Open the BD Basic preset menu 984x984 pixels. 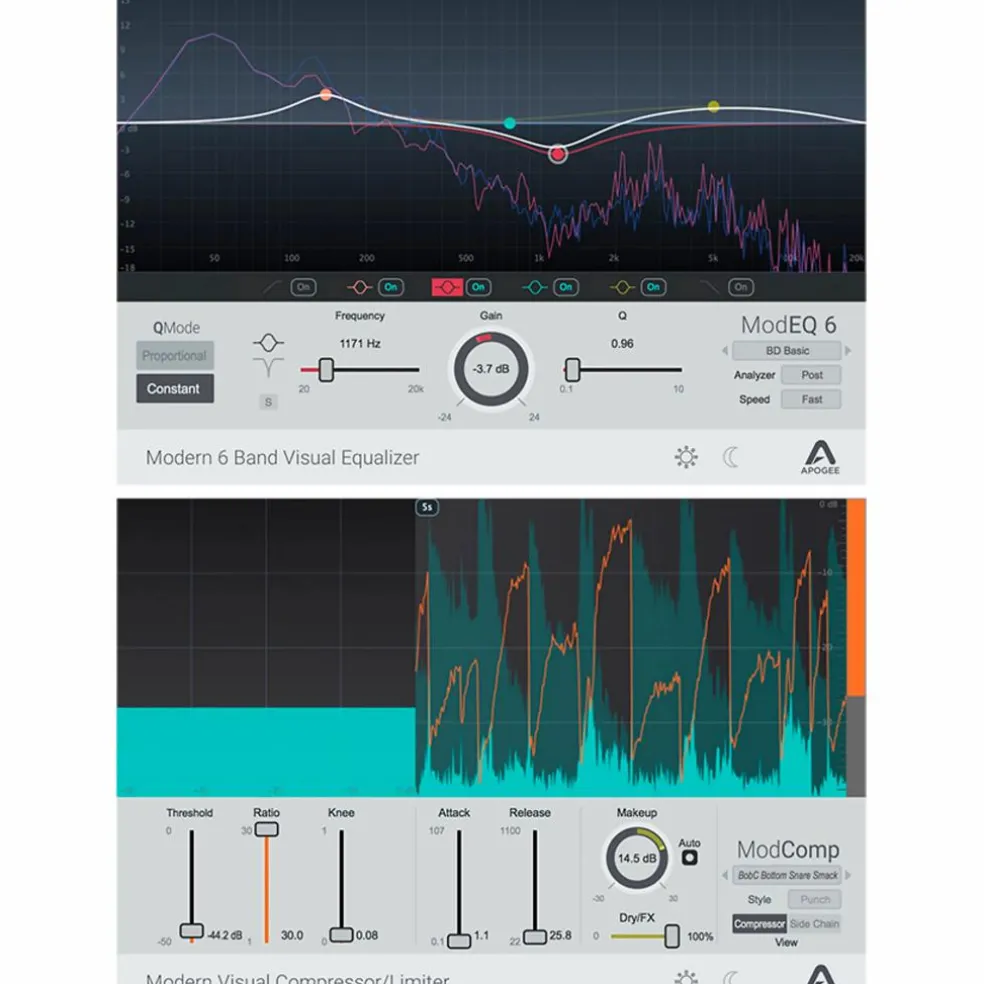coord(787,351)
